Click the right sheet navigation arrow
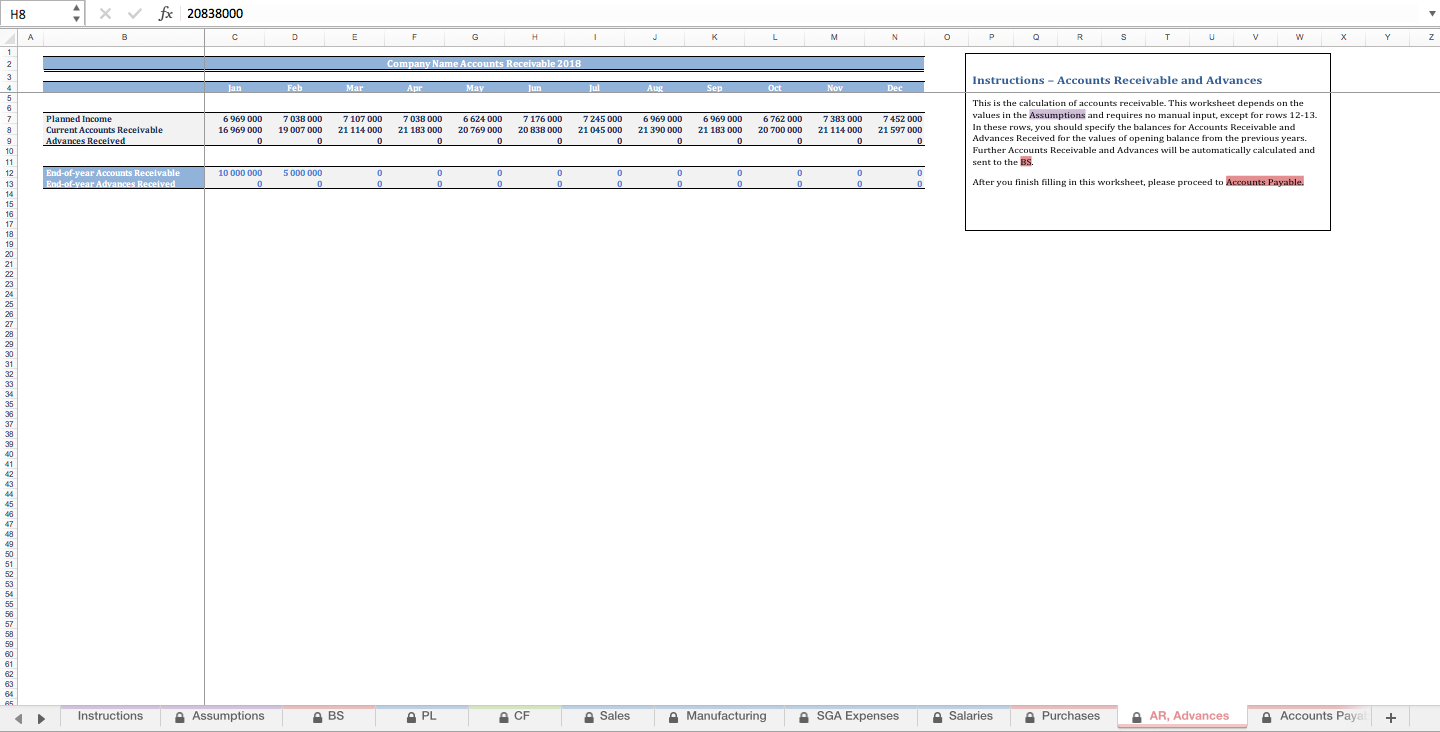Image resolution: width=1440 pixels, height=732 pixels. pos(40,717)
